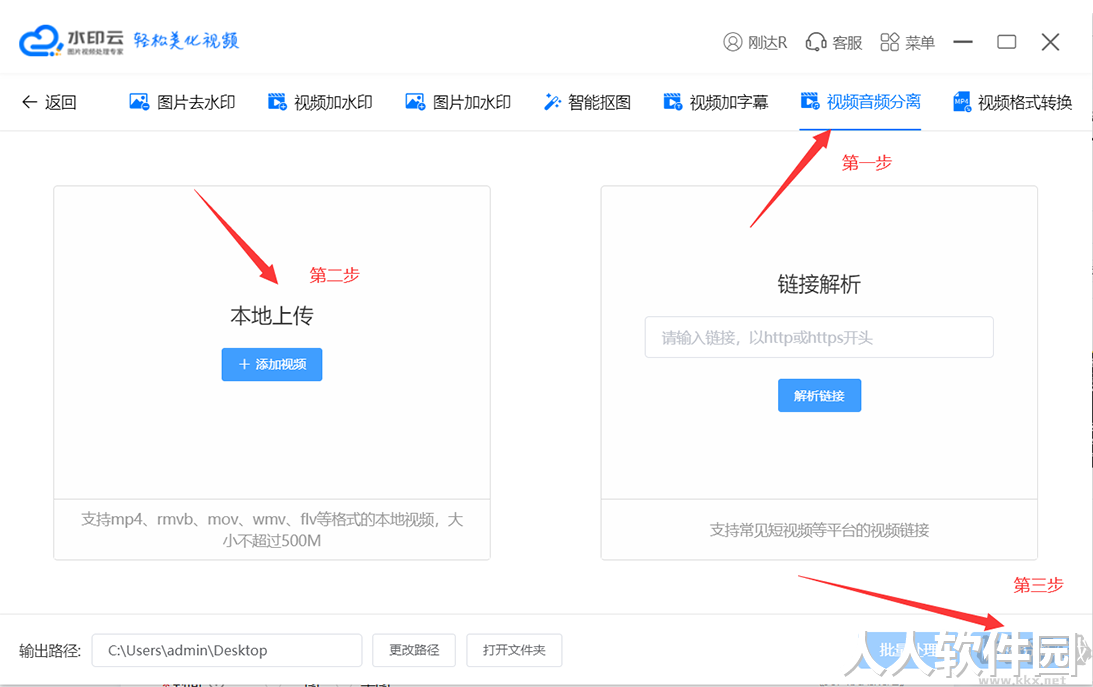Click the 本地上传 heading
Viewport: 1093px width, 687px height.
272,316
